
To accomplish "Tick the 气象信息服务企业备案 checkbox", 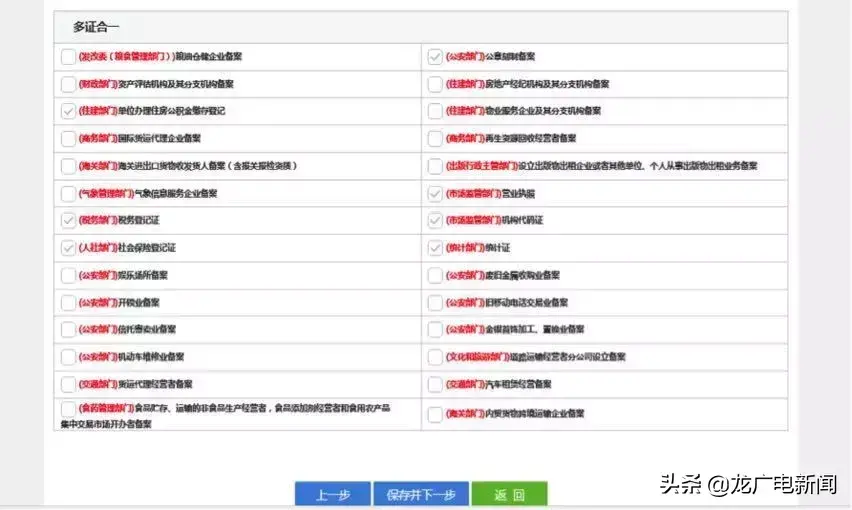I will coord(68,193).
